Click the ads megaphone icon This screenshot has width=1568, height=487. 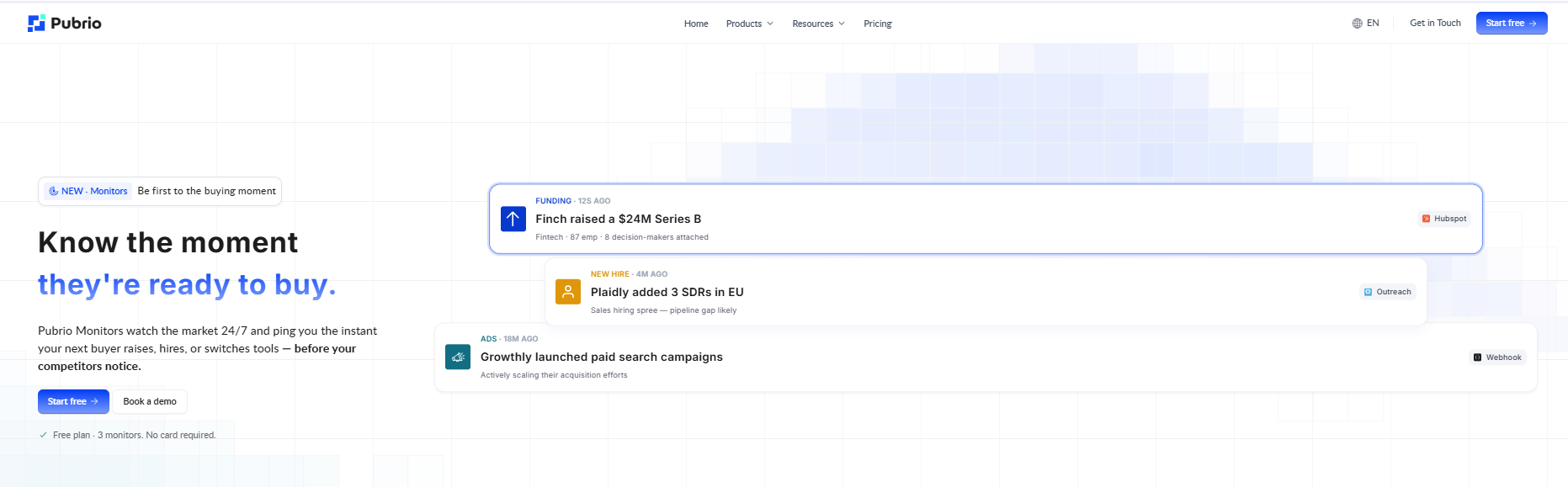458,357
